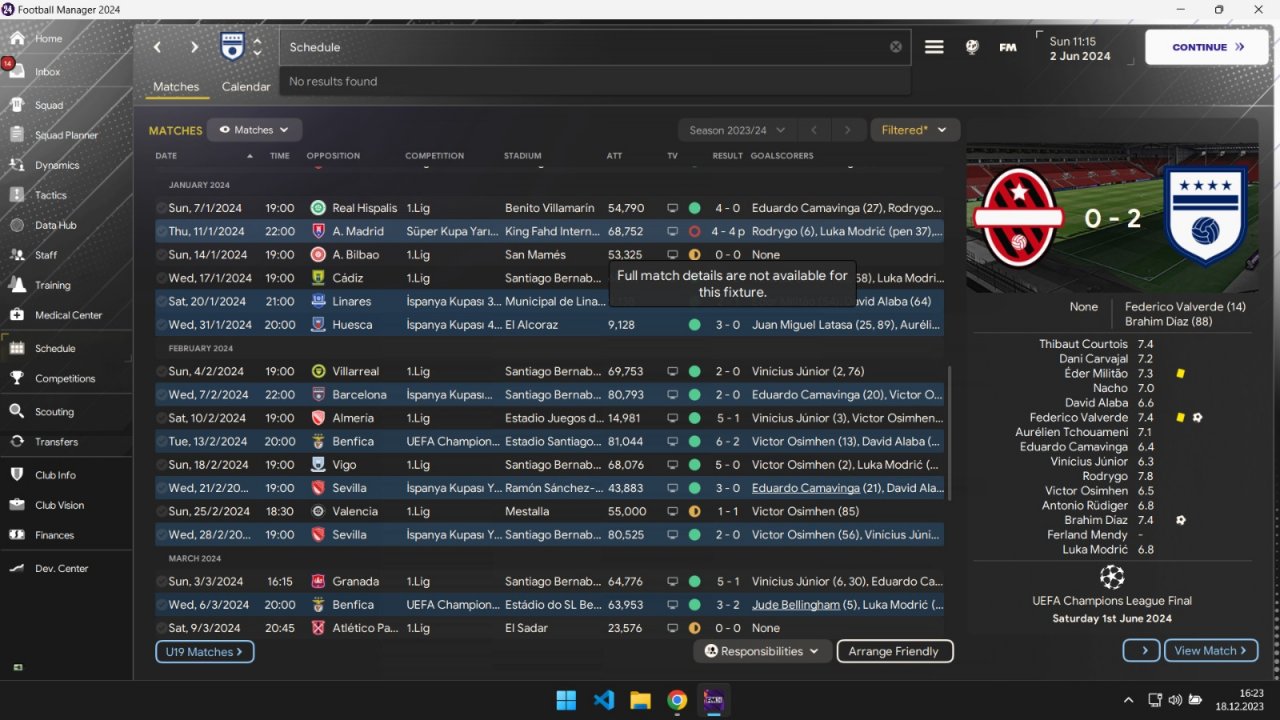Click the Club Vision icon

17,505
